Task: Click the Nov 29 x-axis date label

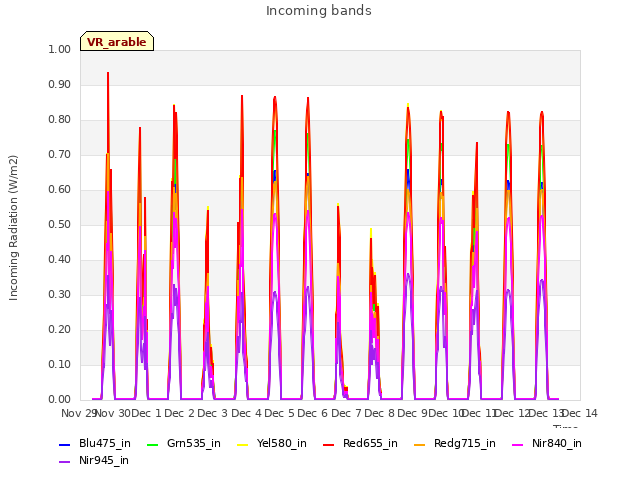Action: 78,413
